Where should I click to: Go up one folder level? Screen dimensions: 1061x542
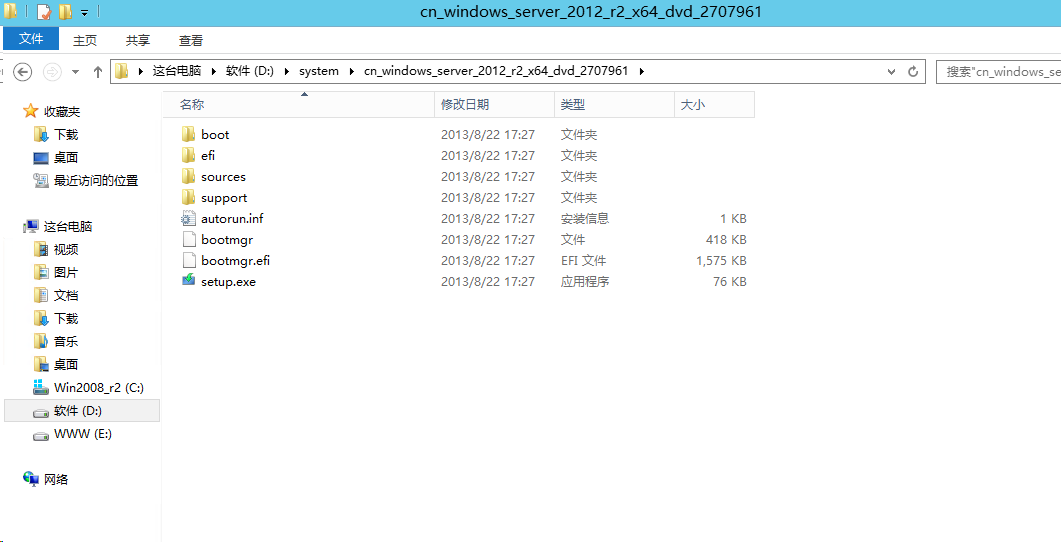(97, 71)
